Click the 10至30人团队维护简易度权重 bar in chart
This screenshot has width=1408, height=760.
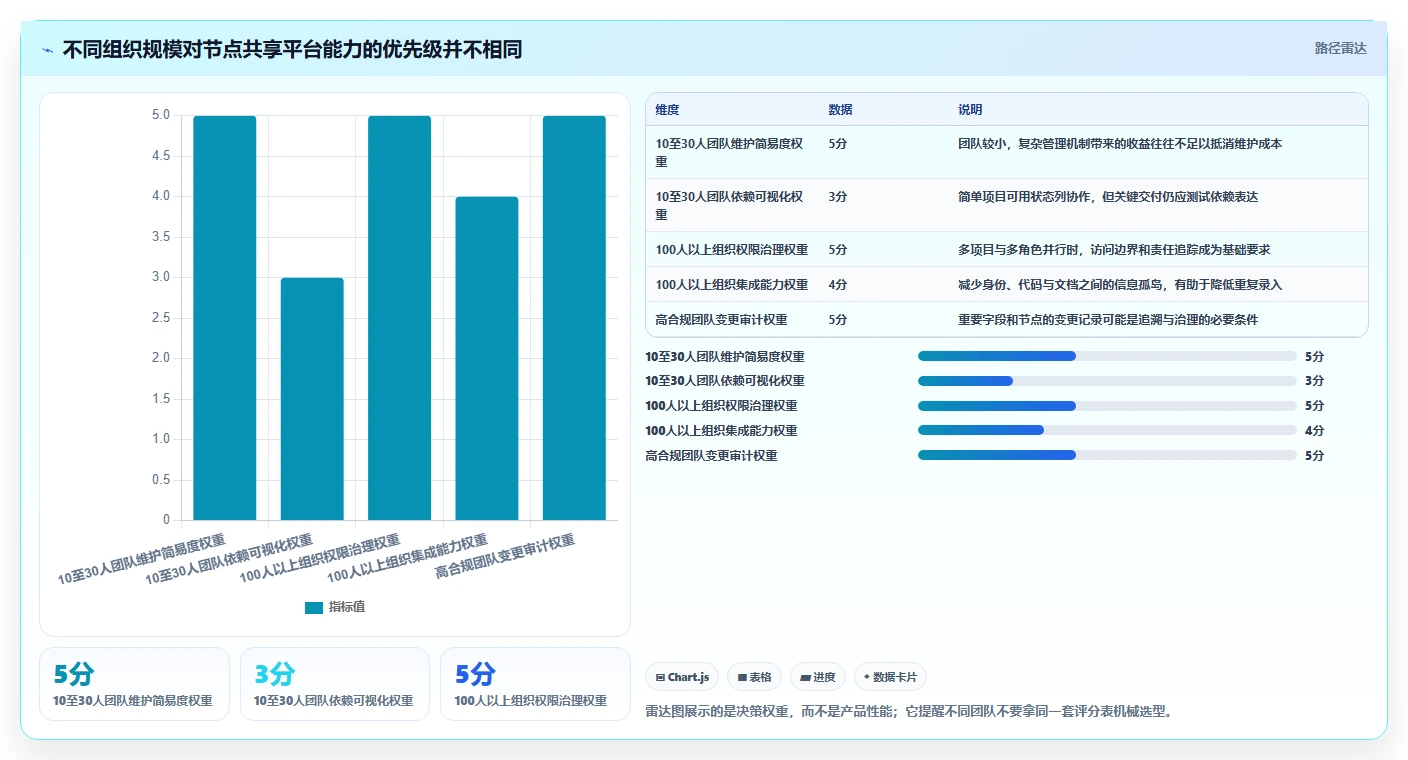[x=225, y=318]
